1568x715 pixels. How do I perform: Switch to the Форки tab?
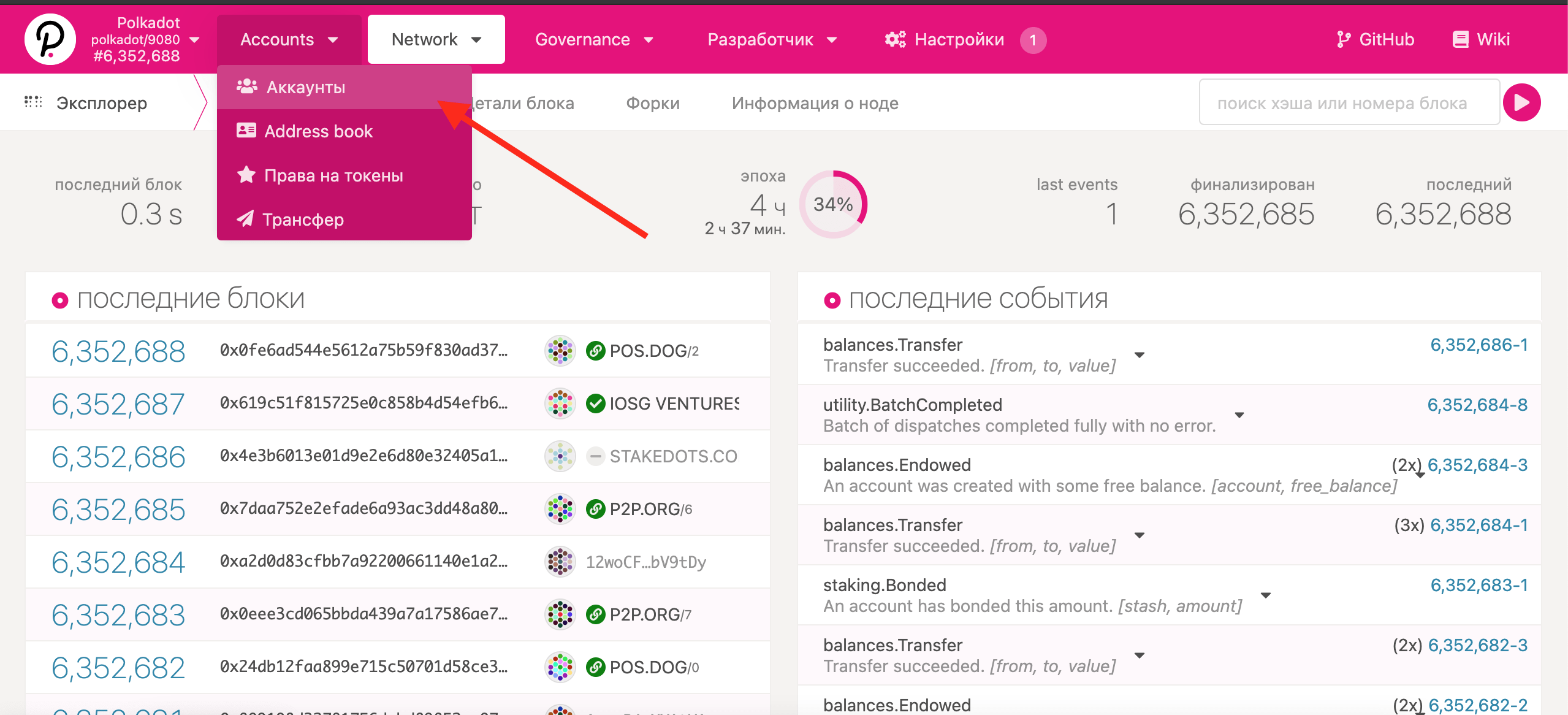(x=652, y=103)
